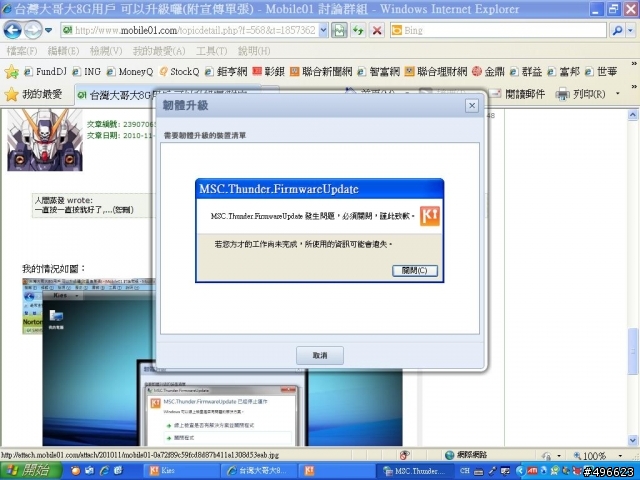Open recent pages dropdown beside Forward button

48,30
